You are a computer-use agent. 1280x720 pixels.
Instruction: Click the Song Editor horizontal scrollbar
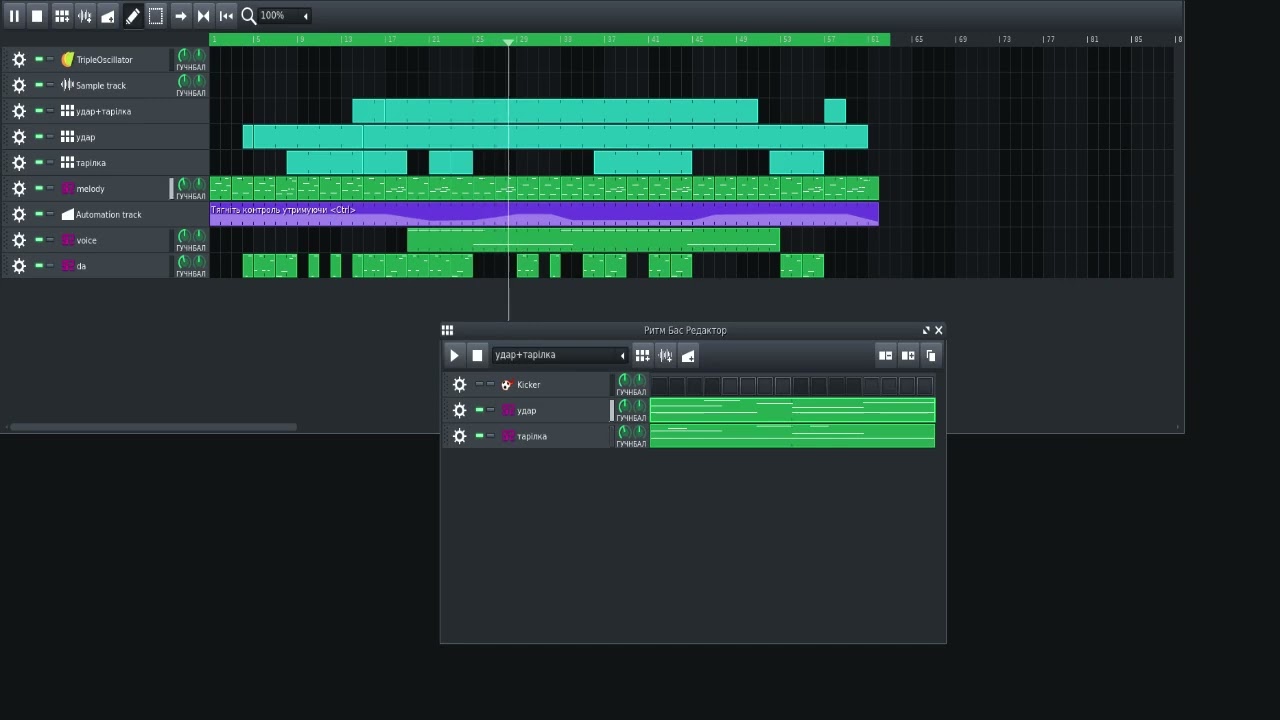[x=153, y=427]
